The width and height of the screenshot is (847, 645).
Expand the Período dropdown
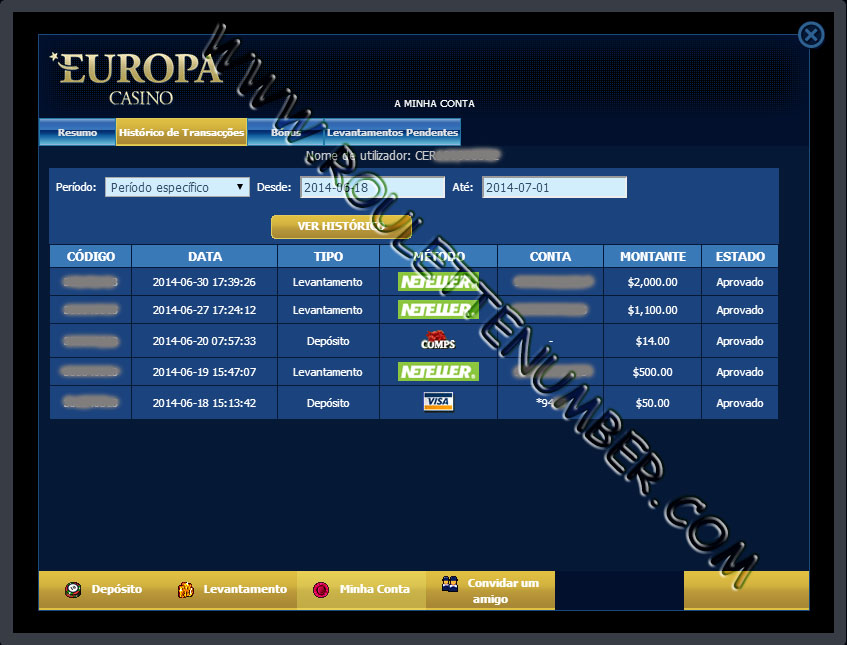[177, 187]
